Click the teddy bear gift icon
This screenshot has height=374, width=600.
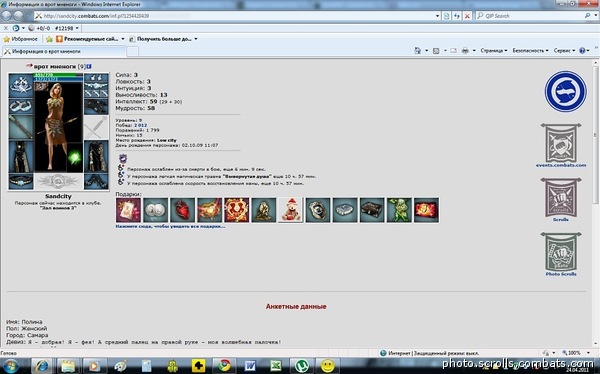point(290,210)
